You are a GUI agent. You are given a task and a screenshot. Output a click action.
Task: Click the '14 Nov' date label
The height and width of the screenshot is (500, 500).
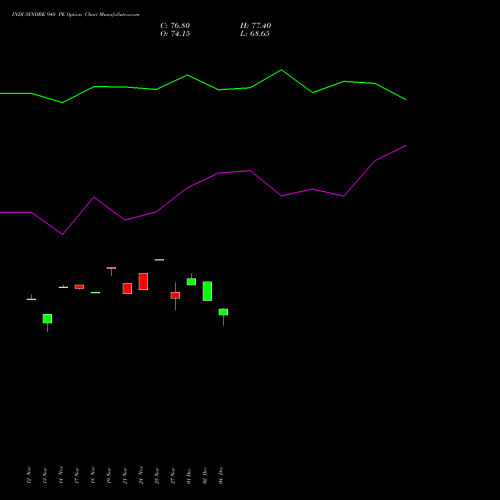[61, 475]
